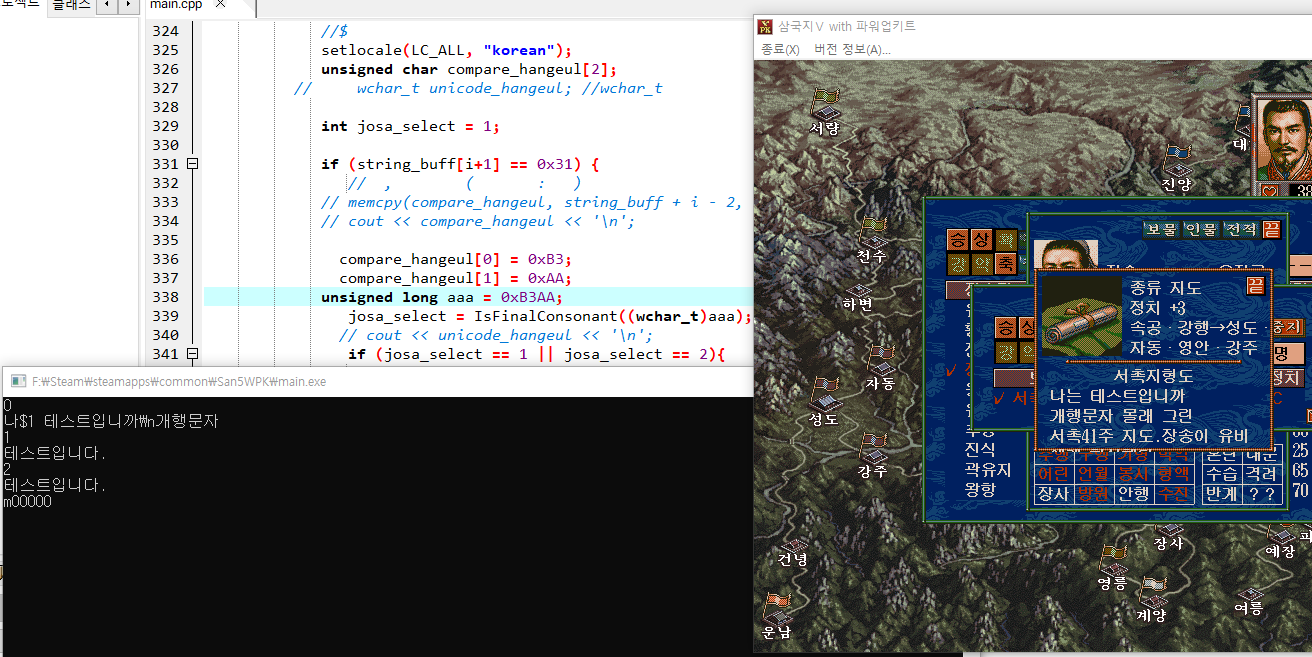Select the 장사 skill cell in grid
Viewport: 1312px width, 657px height.
[x=1053, y=494]
